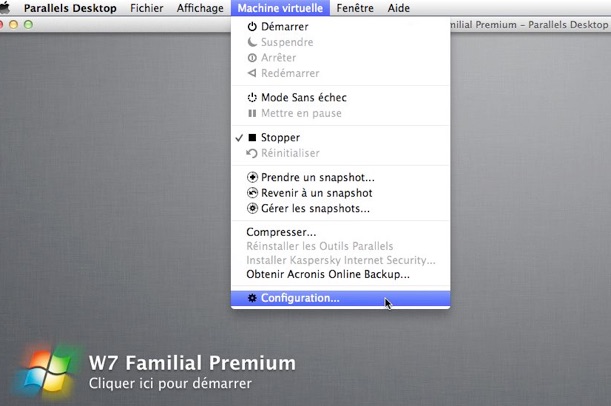Click the dashed power icon for Mode Sans échec
611x406 pixels.
[252, 97]
